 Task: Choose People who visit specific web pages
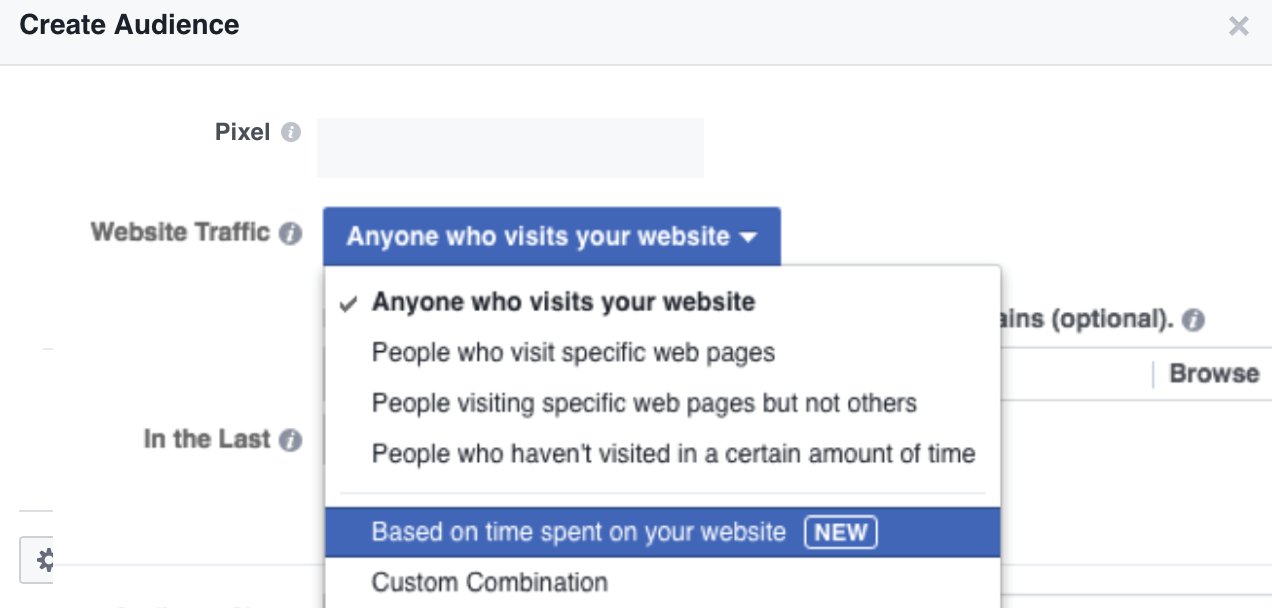click(x=573, y=352)
